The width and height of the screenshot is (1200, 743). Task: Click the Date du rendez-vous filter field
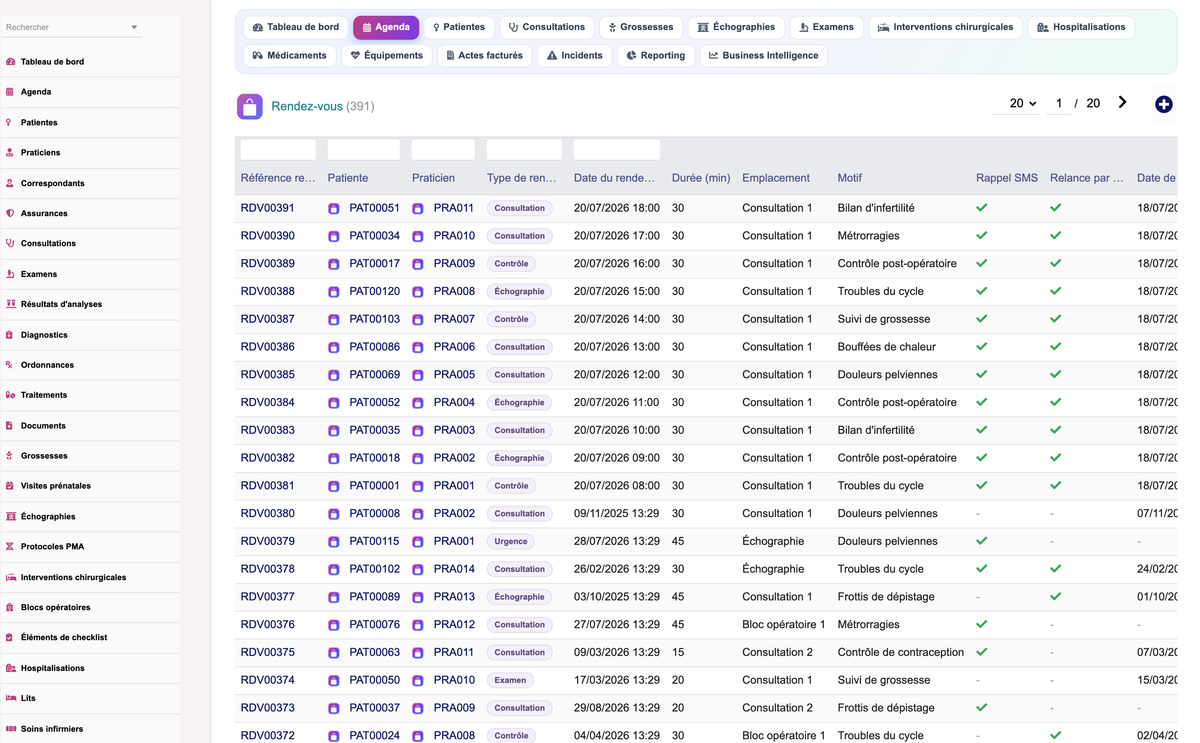(x=616, y=150)
